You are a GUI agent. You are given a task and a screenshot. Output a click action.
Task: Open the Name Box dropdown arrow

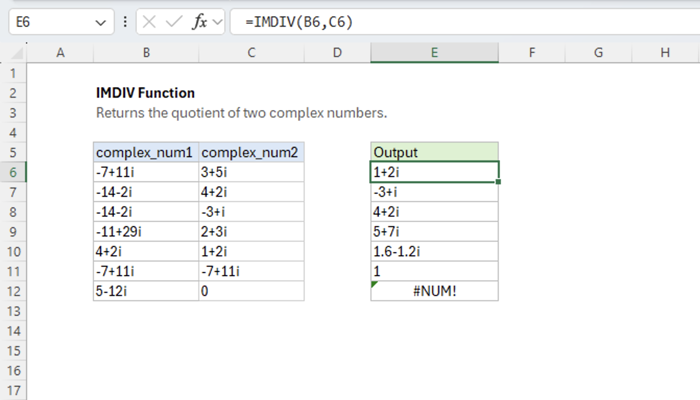pos(100,22)
